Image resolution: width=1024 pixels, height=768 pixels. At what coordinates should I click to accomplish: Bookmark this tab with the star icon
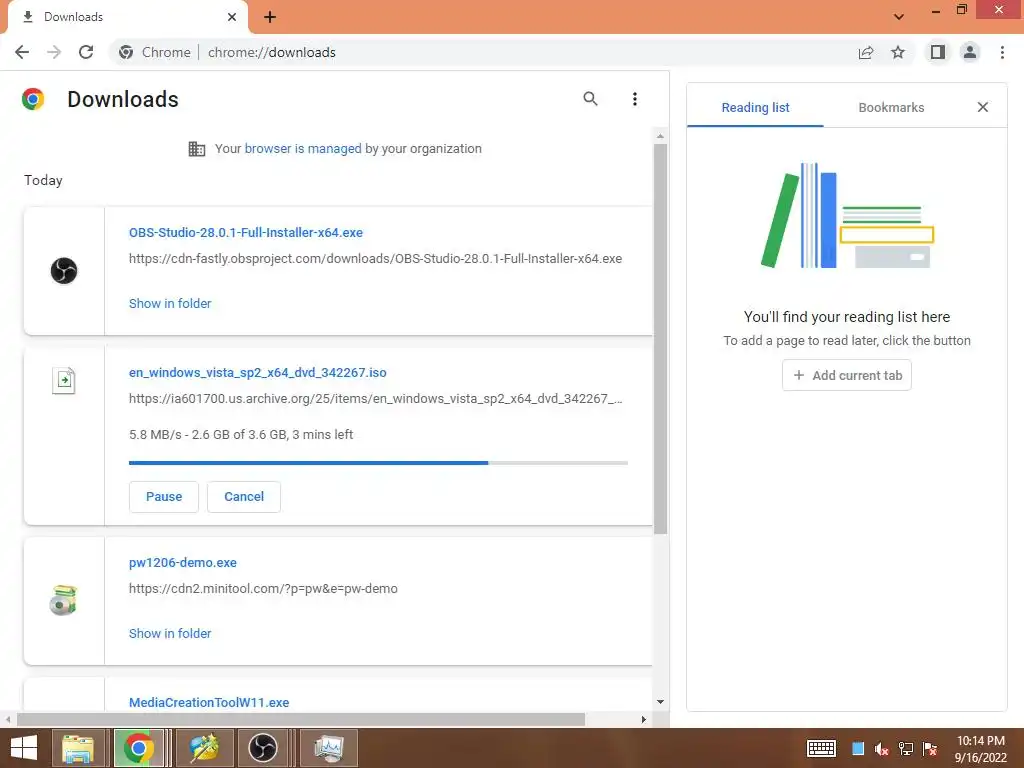click(898, 52)
